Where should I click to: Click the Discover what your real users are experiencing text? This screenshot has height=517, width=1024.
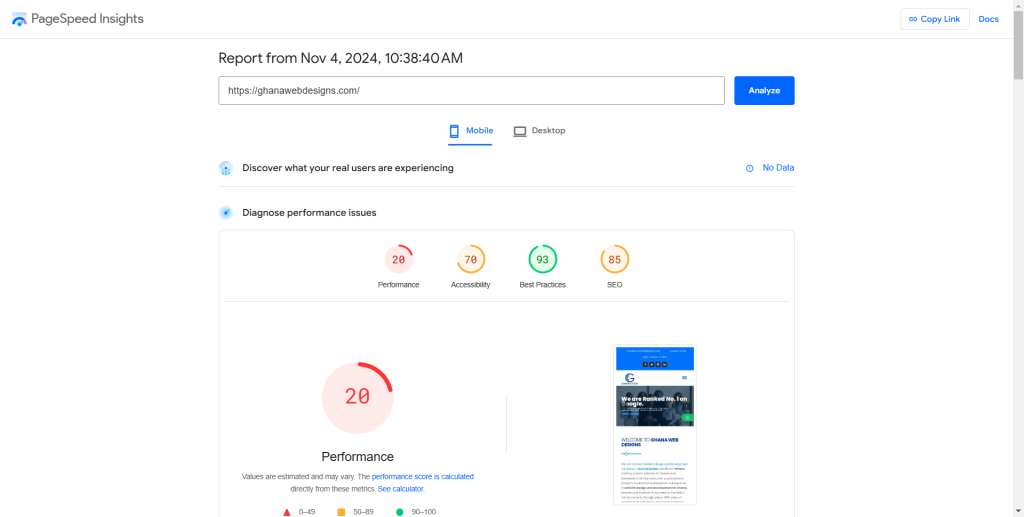coord(347,168)
